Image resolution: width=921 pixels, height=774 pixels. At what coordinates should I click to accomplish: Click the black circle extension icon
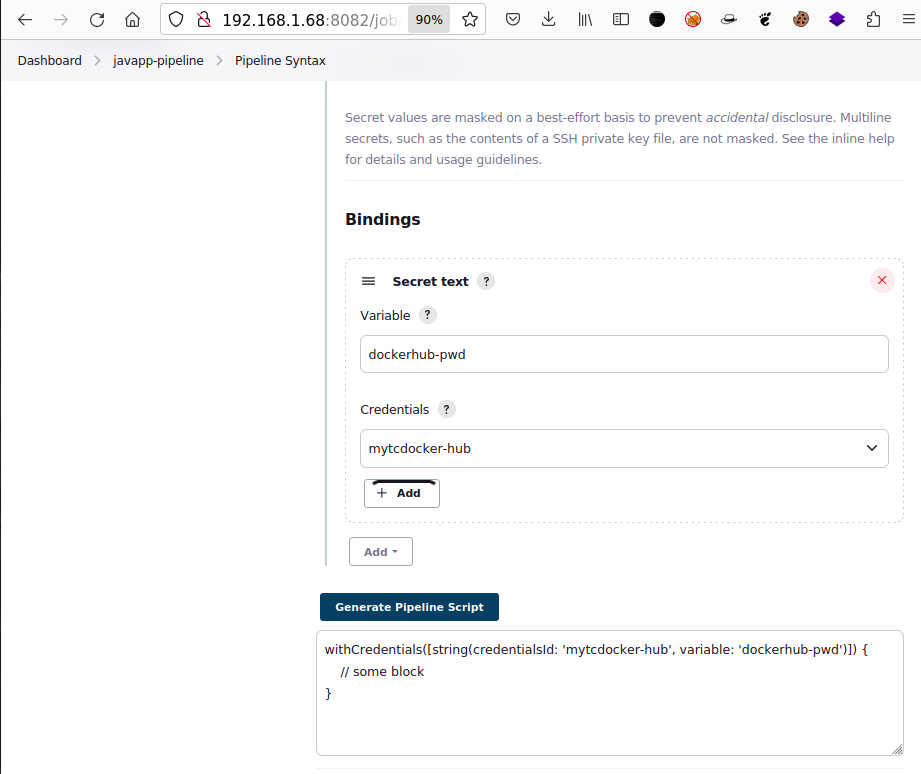coord(657,20)
